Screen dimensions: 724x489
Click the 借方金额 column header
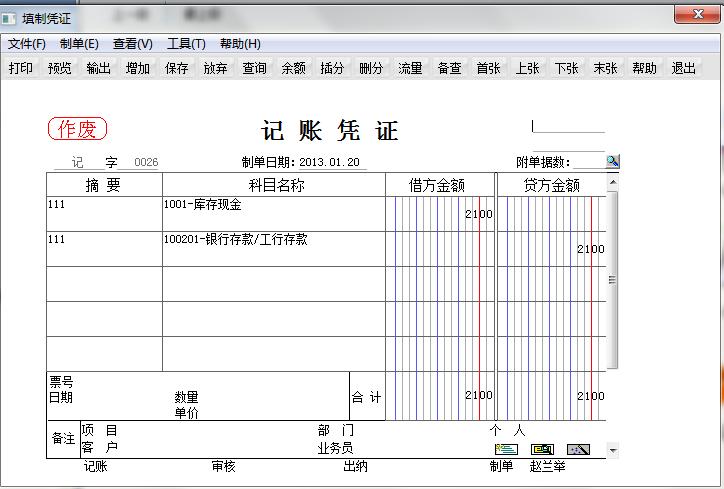pyautogui.click(x=440, y=185)
